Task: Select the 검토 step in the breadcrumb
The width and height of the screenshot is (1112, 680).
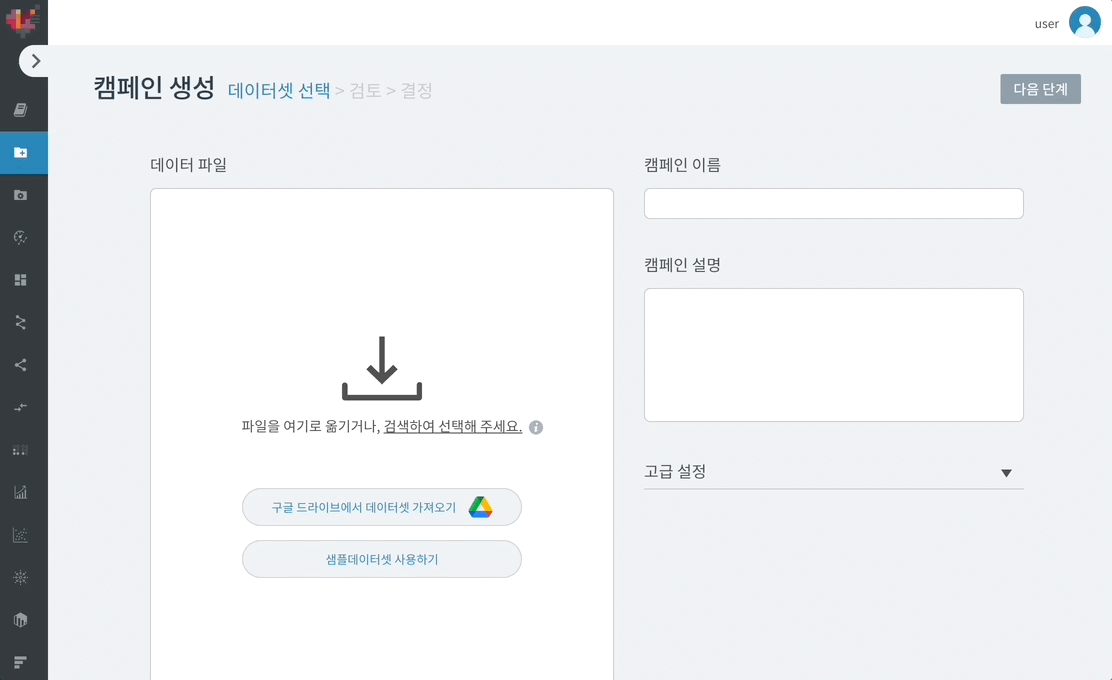Action: (x=364, y=90)
